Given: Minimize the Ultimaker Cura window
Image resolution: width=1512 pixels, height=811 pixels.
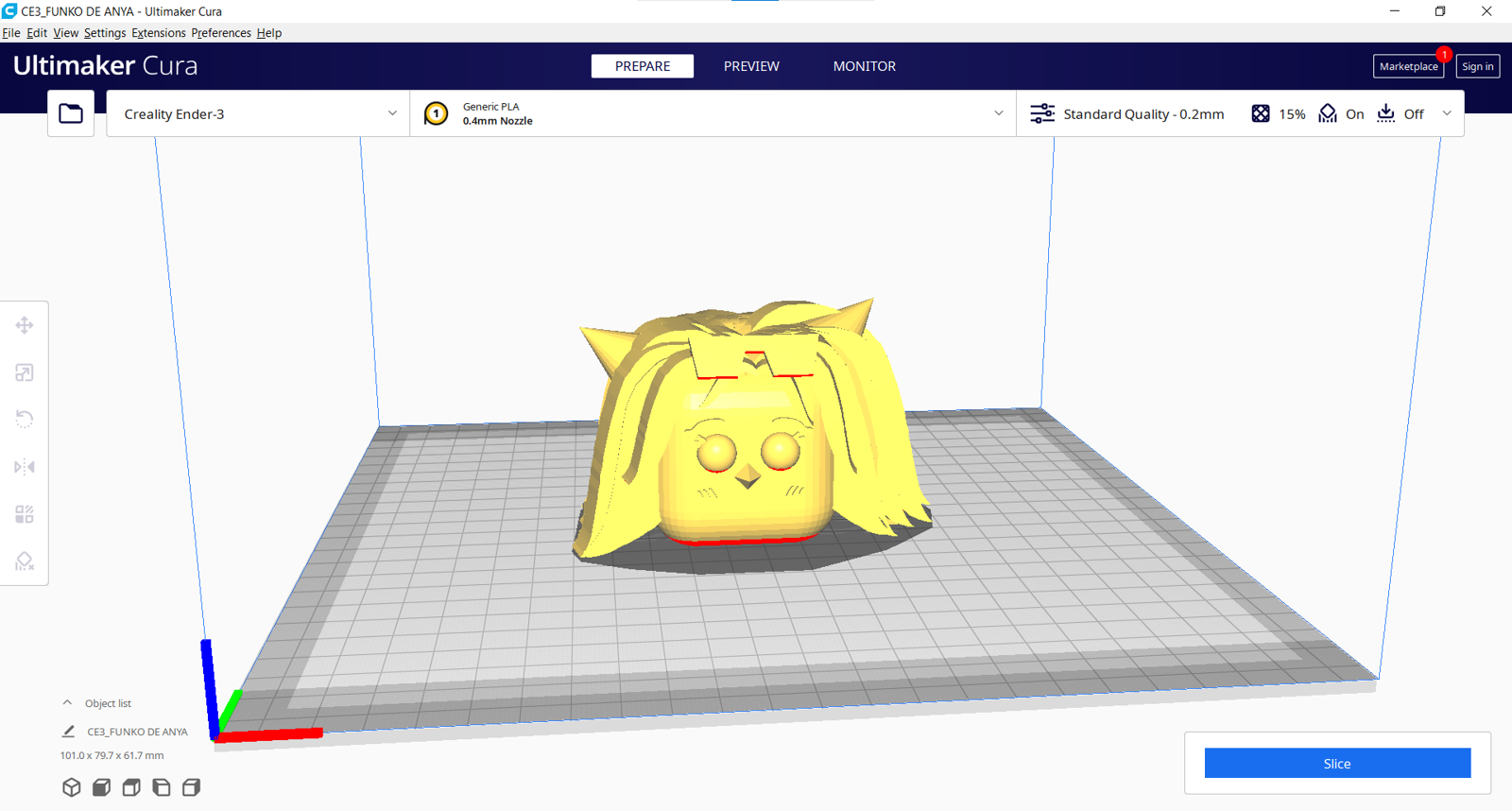Looking at the screenshot, I should 1395,11.
